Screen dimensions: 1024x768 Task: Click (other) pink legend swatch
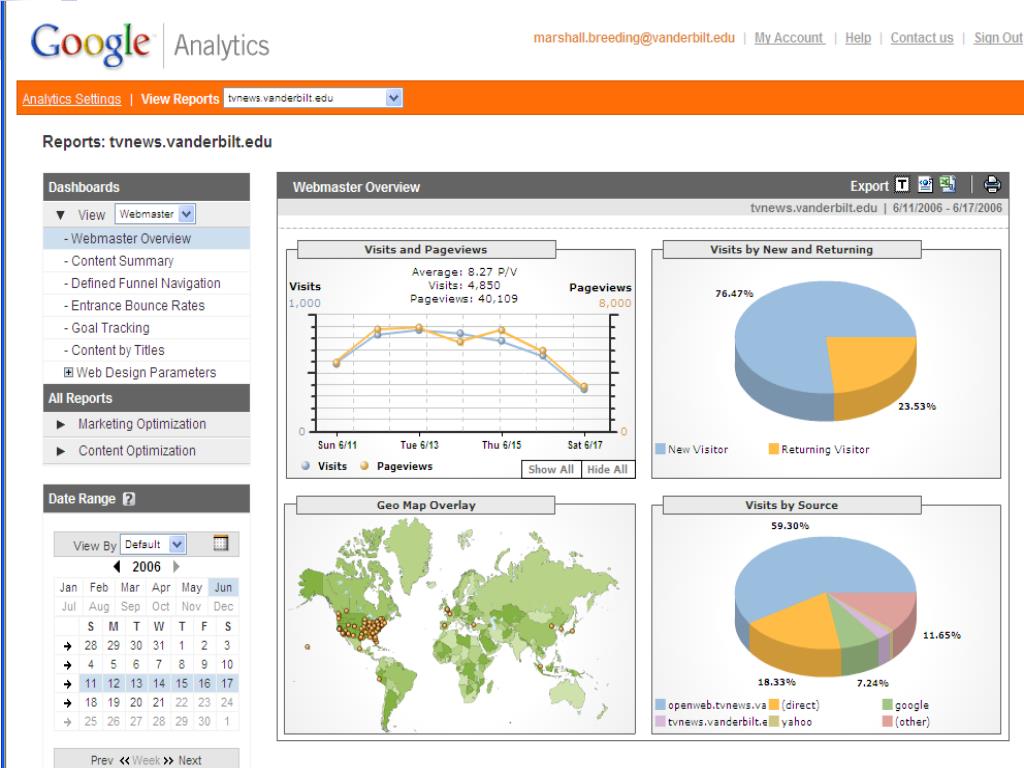[887, 722]
